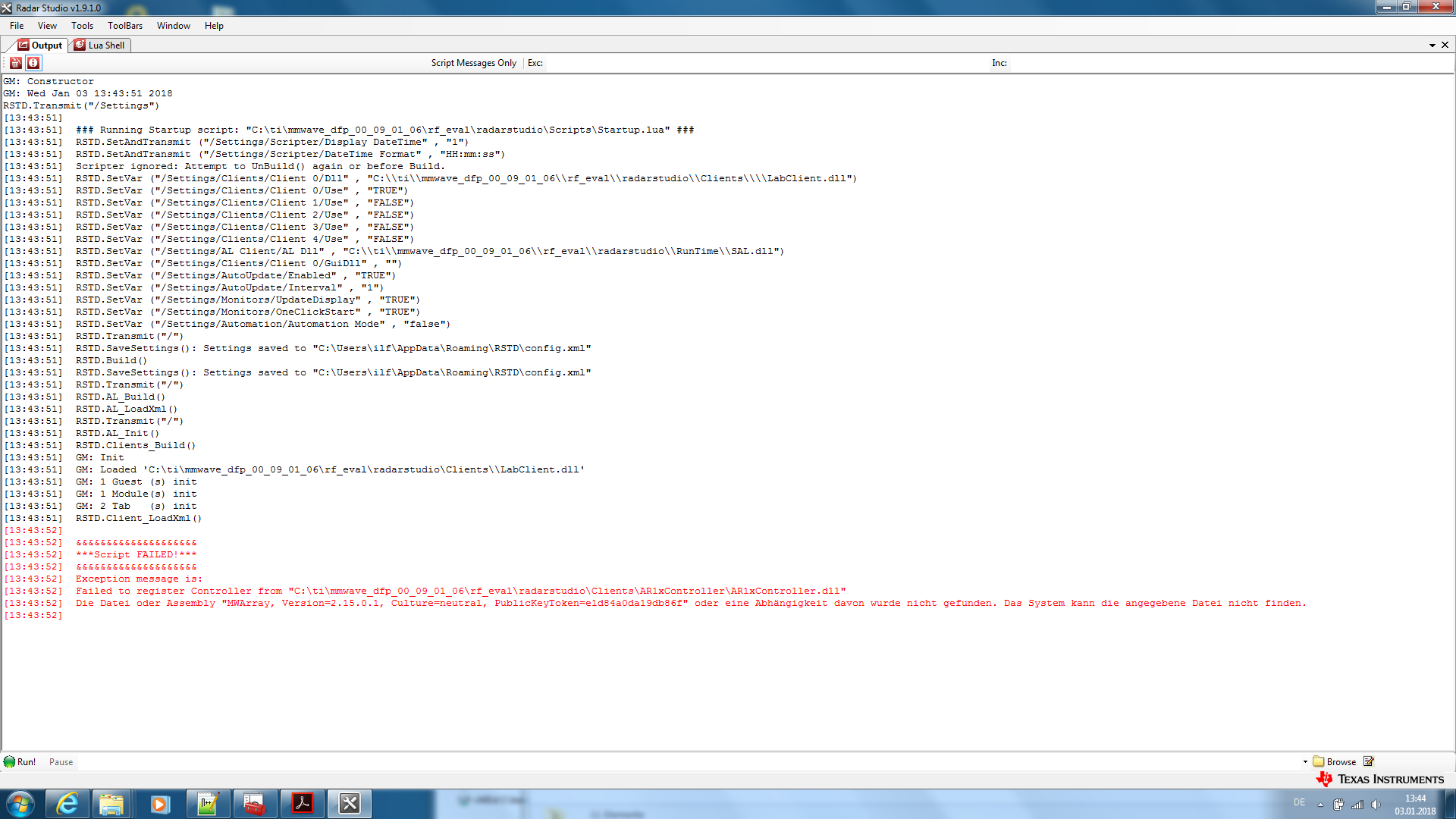The width and height of the screenshot is (1456, 819).
Task: Open the ToolBars menu
Action: [125, 26]
